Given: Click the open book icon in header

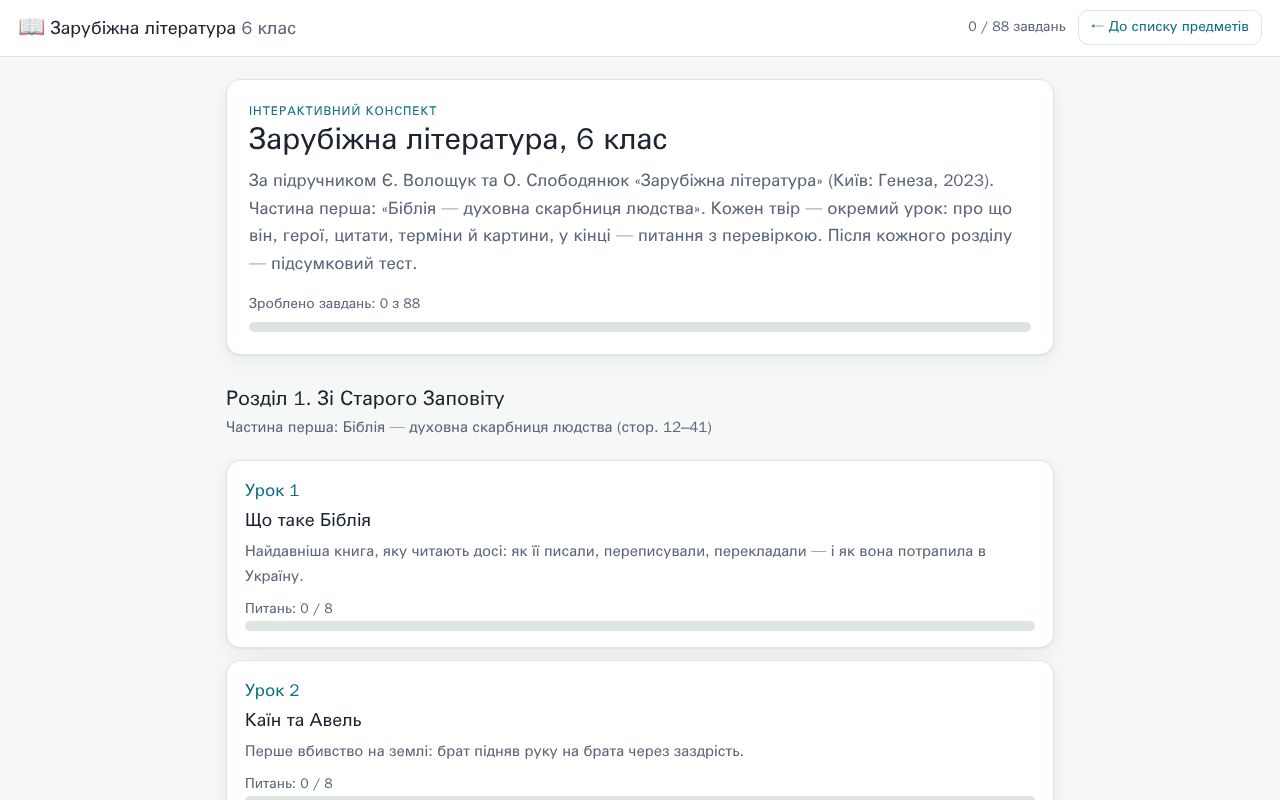Looking at the screenshot, I should pyautogui.click(x=31, y=27).
